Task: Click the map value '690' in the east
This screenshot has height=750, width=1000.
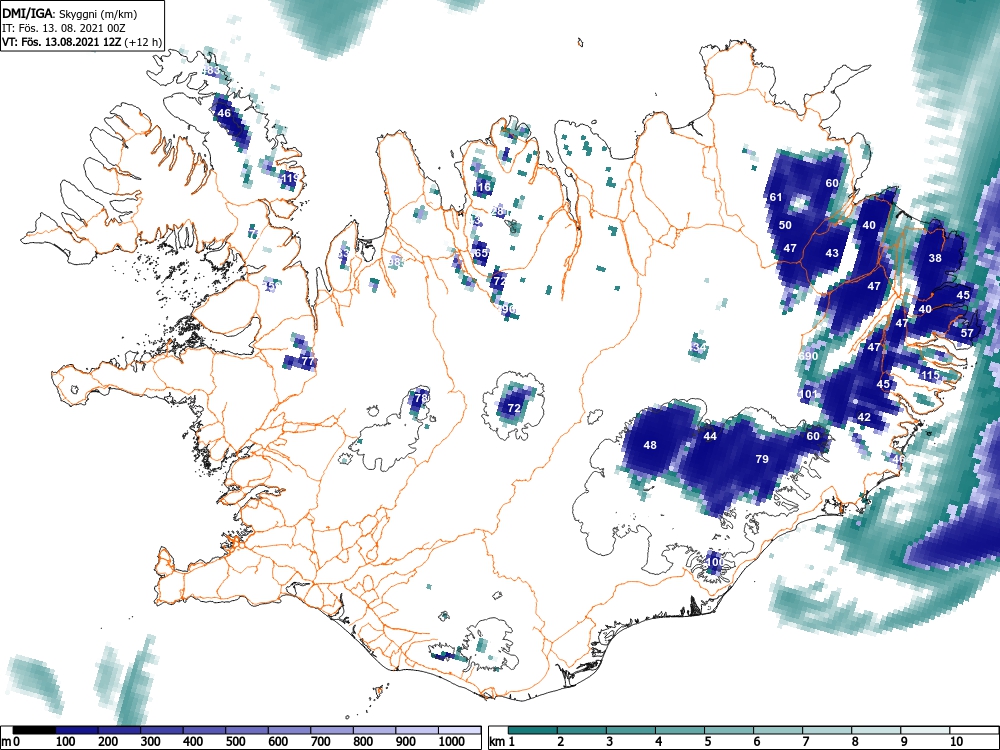Action: pyautogui.click(x=808, y=356)
